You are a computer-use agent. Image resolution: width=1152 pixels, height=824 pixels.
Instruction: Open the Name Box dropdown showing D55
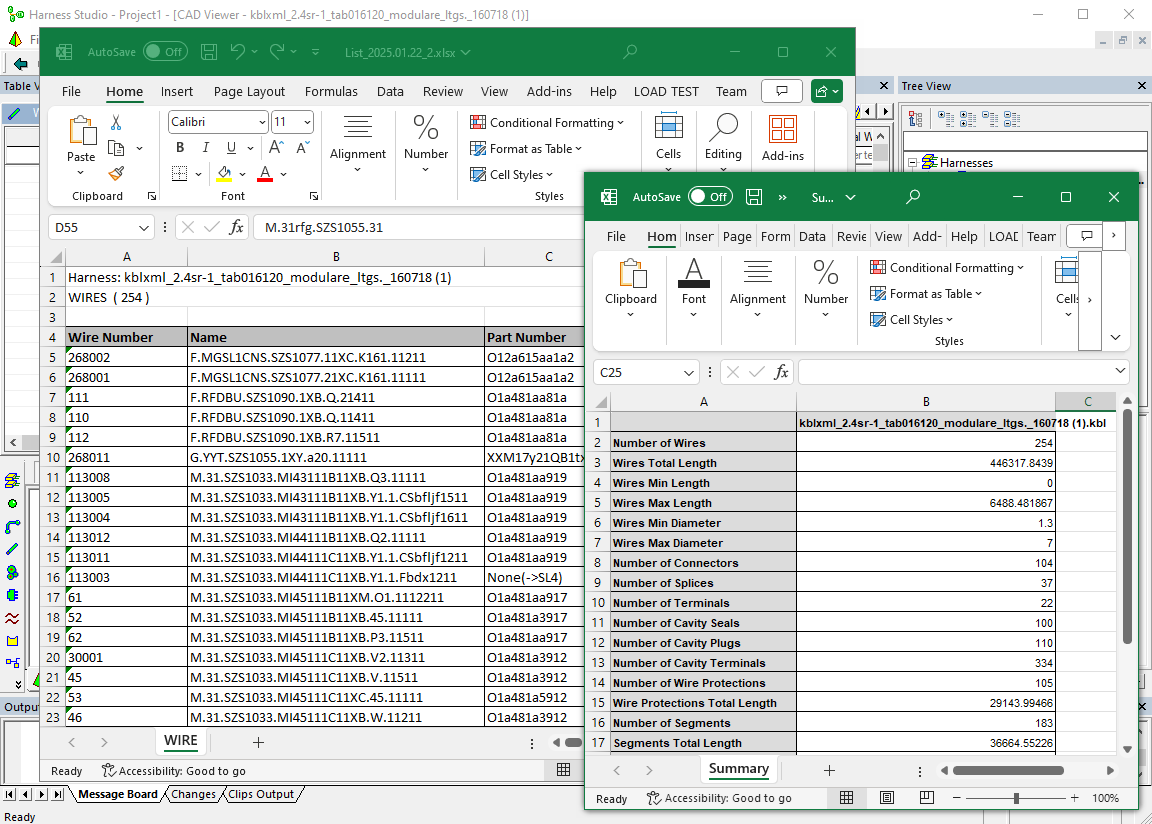[x=143, y=228]
